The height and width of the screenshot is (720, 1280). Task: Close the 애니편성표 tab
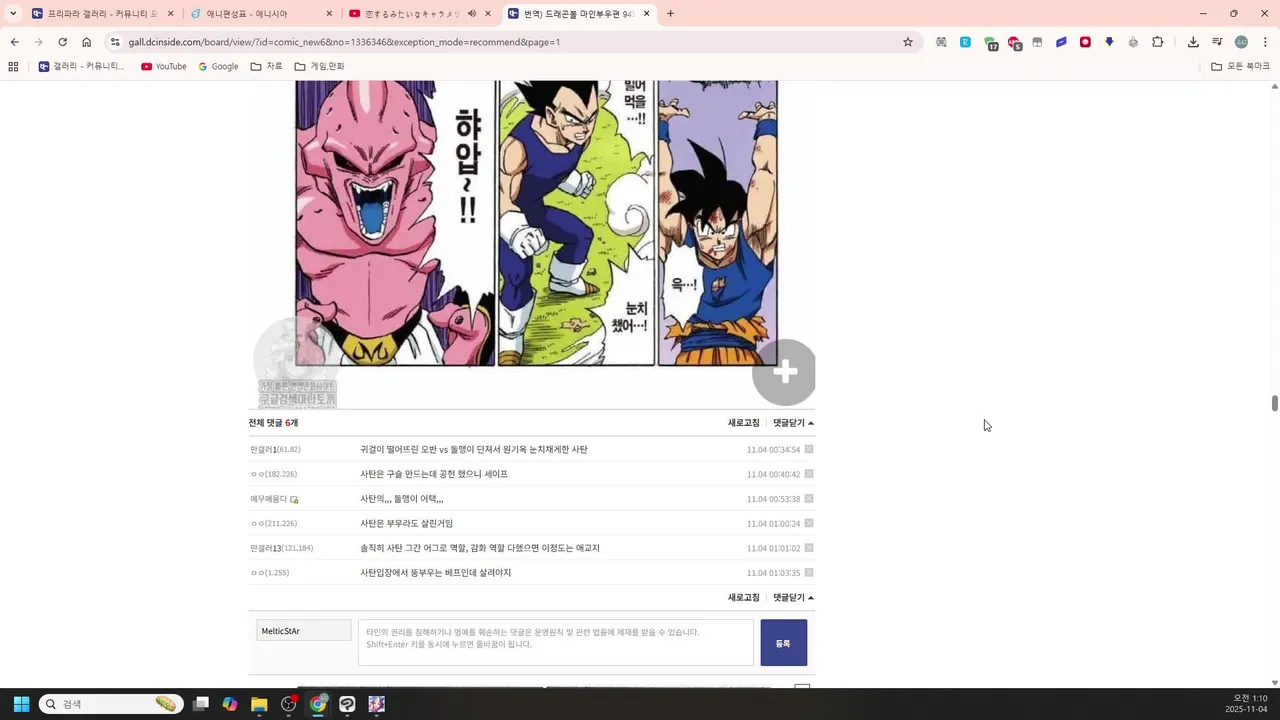(329, 13)
